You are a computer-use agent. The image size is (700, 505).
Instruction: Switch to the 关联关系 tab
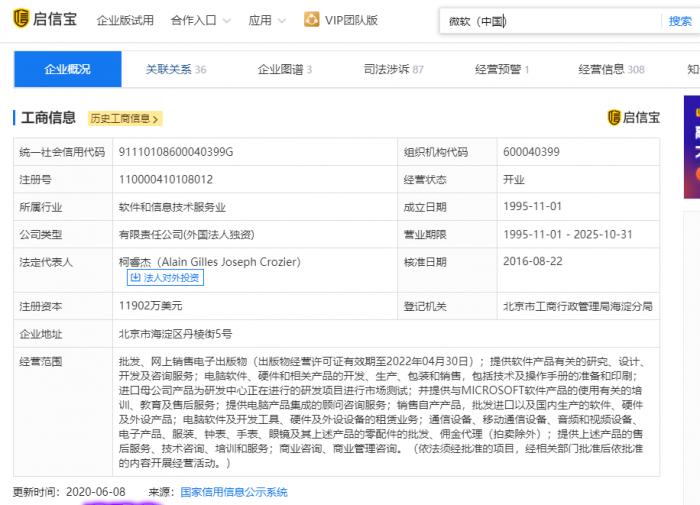pos(176,69)
